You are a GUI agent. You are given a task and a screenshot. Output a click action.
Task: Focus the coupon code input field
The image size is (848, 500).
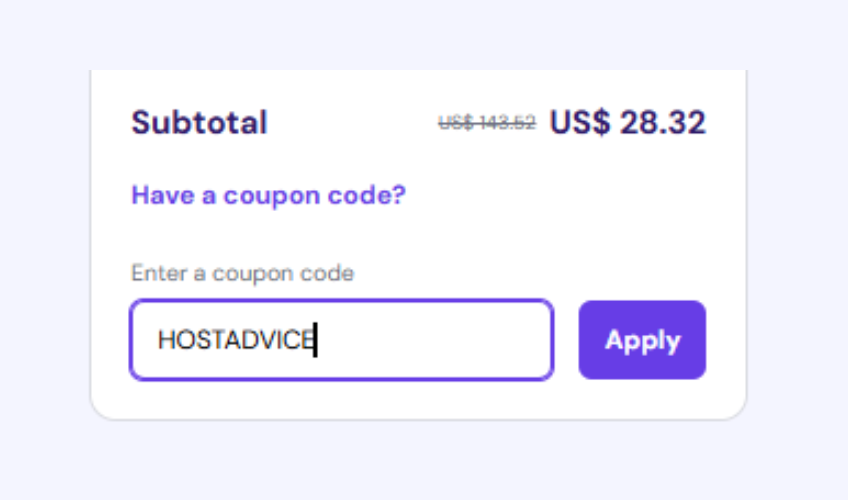pyautogui.click(x=341, y=340)
